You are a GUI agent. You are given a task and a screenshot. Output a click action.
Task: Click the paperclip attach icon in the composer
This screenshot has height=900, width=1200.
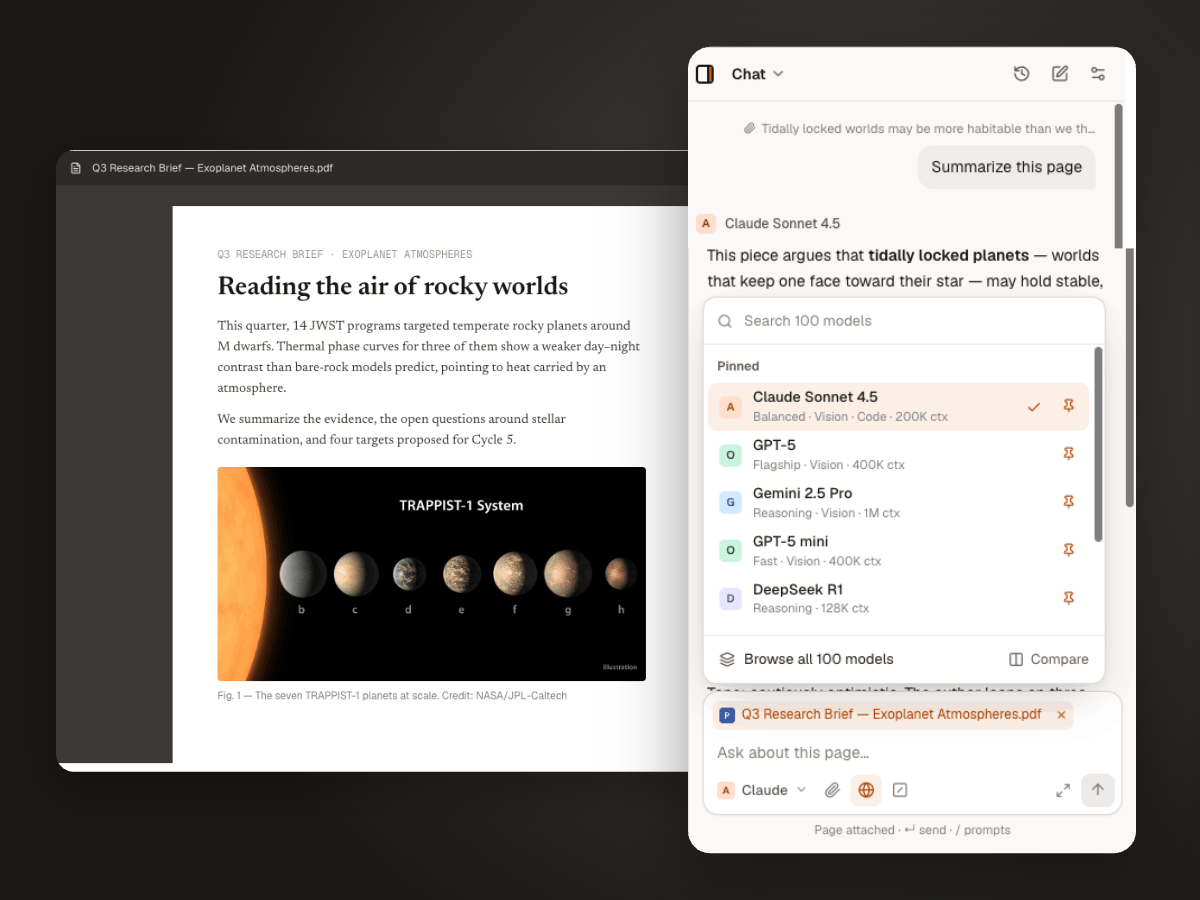pyautogui.click(x=832, y=790)
